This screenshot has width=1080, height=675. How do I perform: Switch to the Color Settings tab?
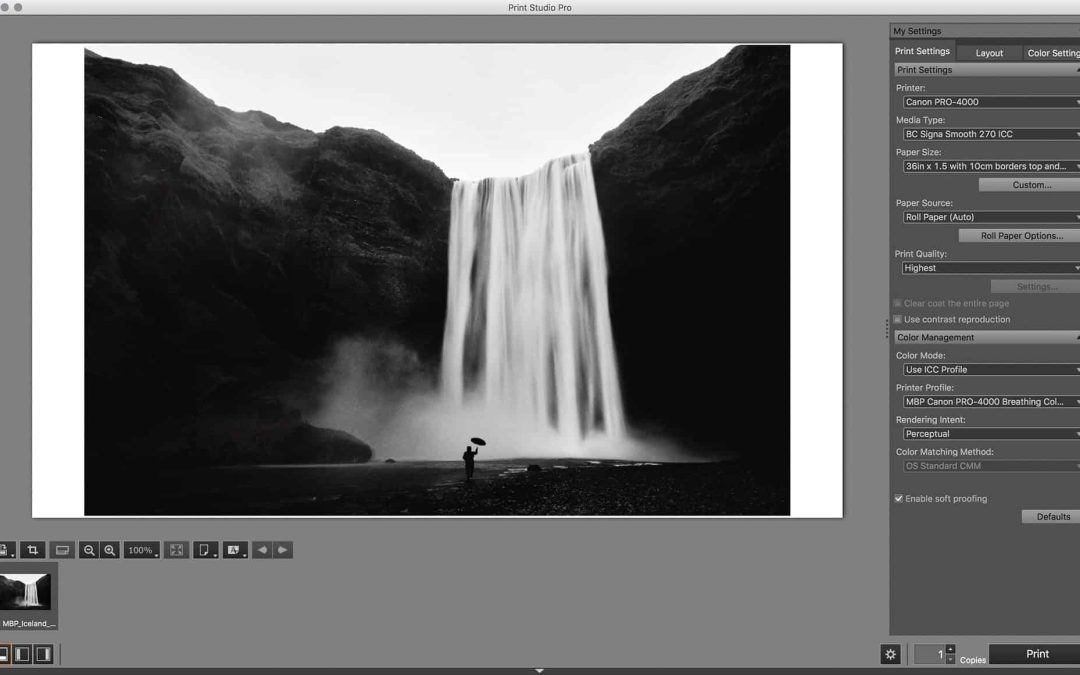[1052, 53]
